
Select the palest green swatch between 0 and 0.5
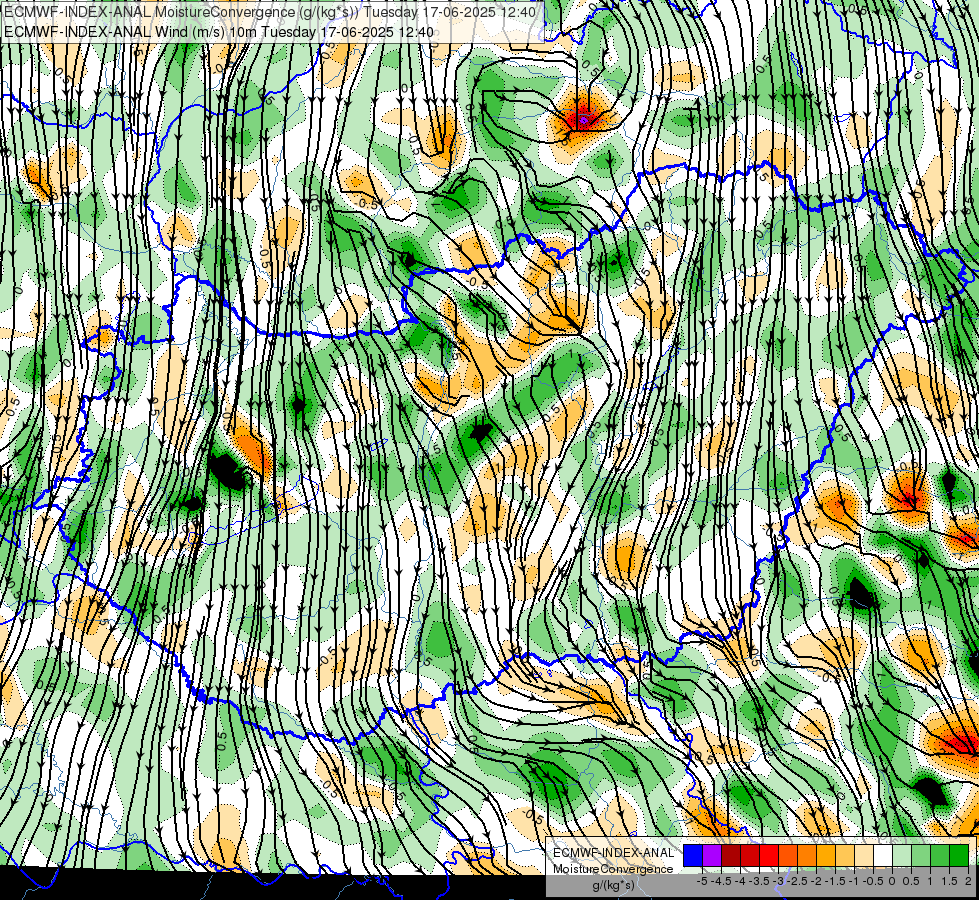(902, 856)
